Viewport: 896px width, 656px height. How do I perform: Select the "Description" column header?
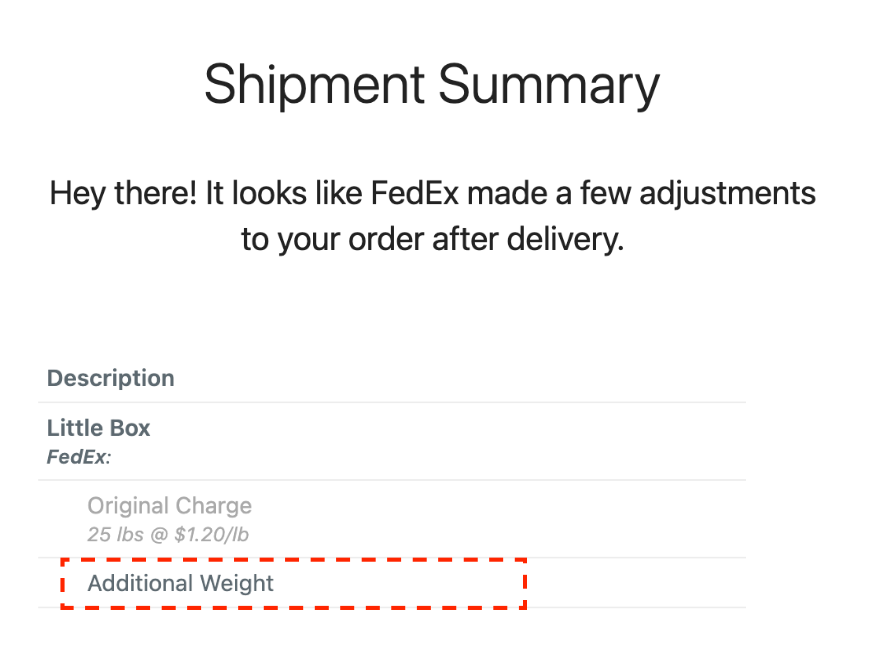coord(111,378)
